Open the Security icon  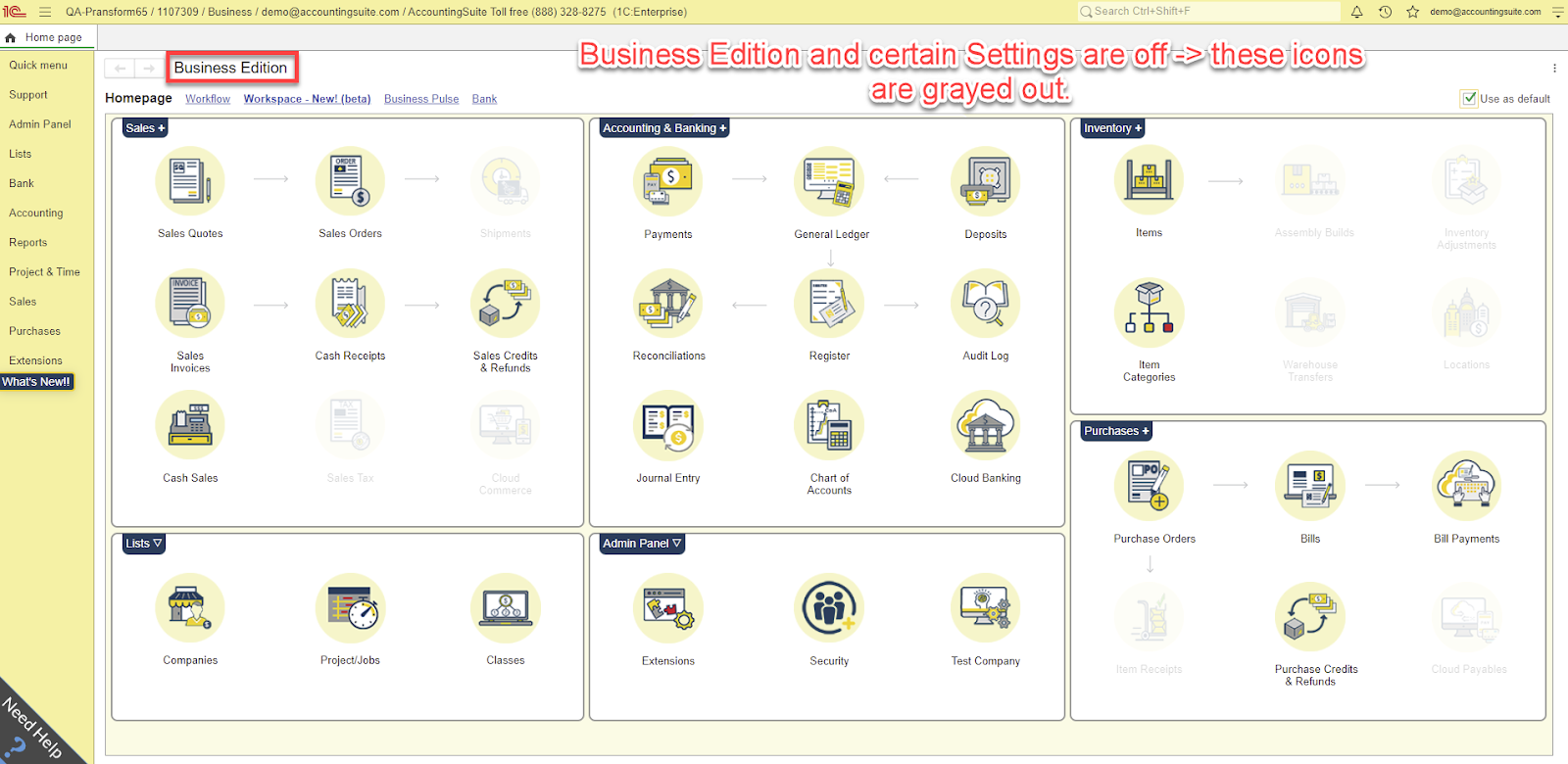(x=829, y=608)
